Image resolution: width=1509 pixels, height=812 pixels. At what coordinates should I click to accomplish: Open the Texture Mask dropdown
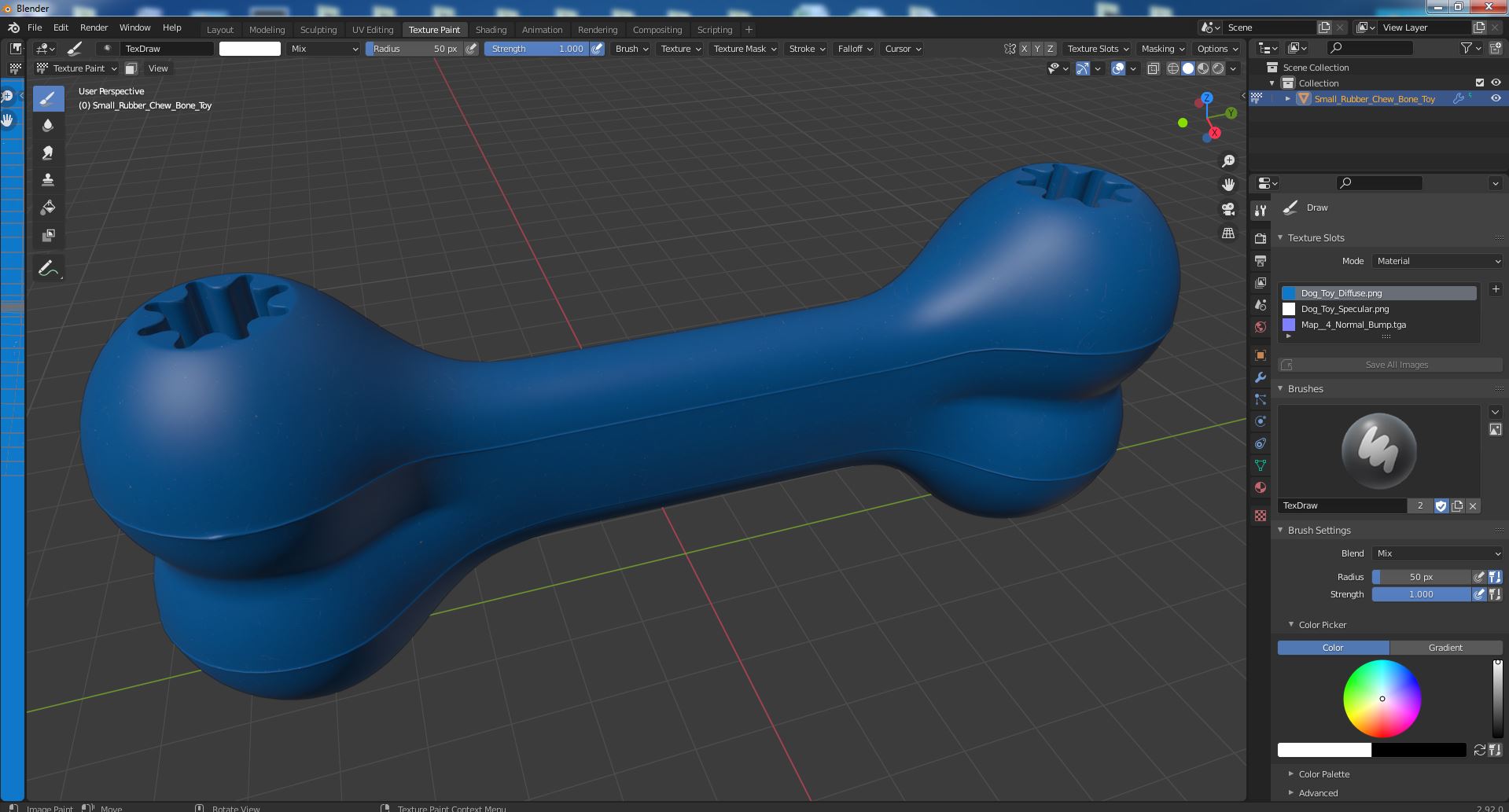[x=744, y=49]
